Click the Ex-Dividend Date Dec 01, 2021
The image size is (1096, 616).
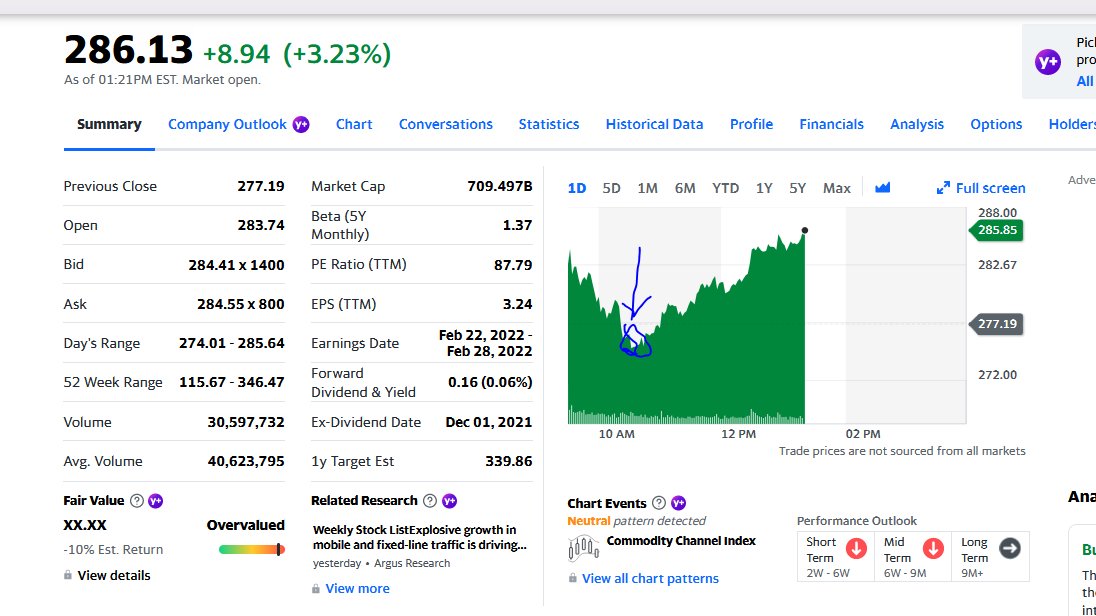coord(489,422)
